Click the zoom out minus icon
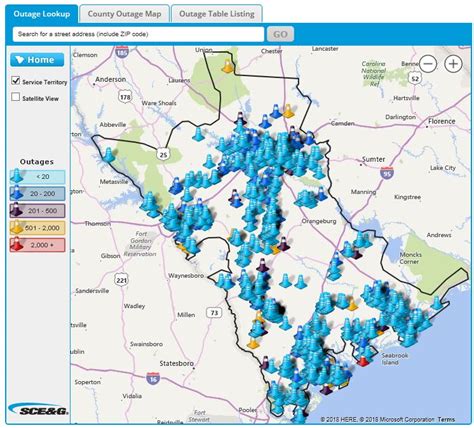Screen dimensions: 474x428 428,64
